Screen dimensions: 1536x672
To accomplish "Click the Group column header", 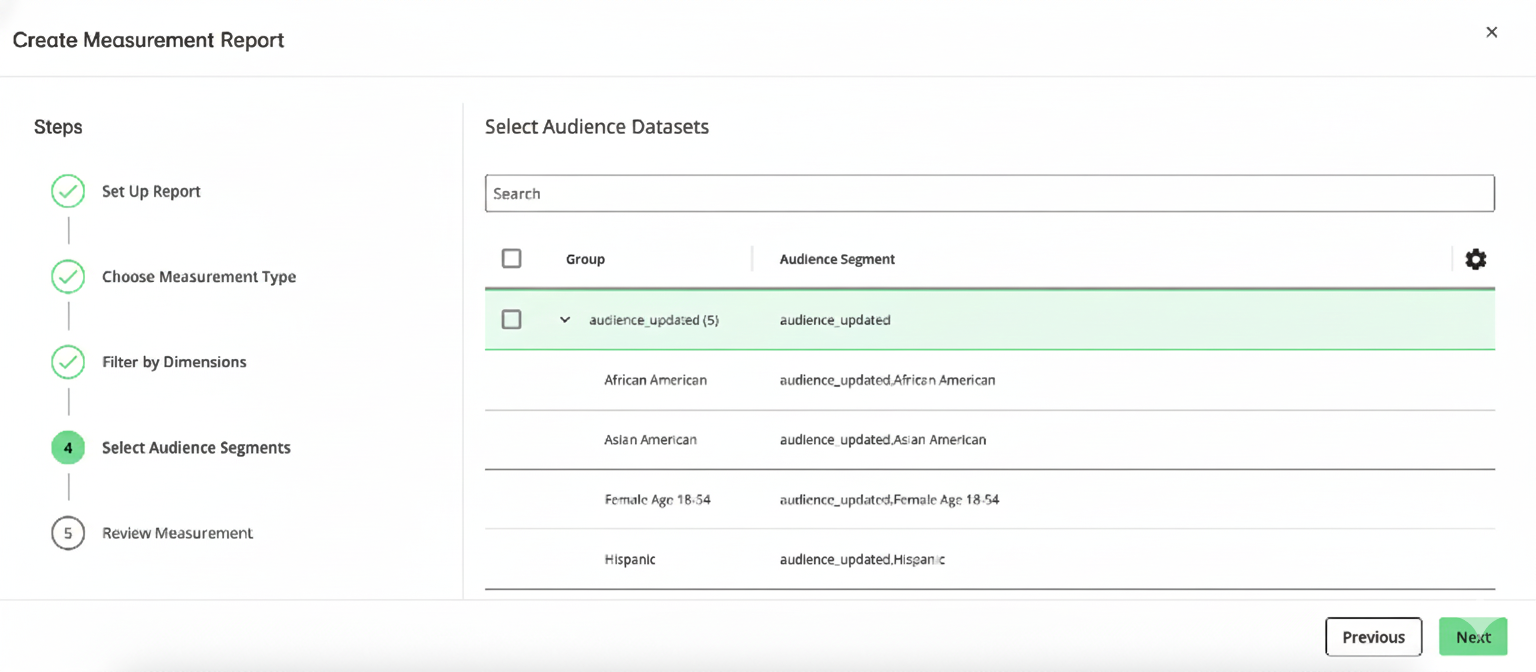I will (x=585, y=258).
